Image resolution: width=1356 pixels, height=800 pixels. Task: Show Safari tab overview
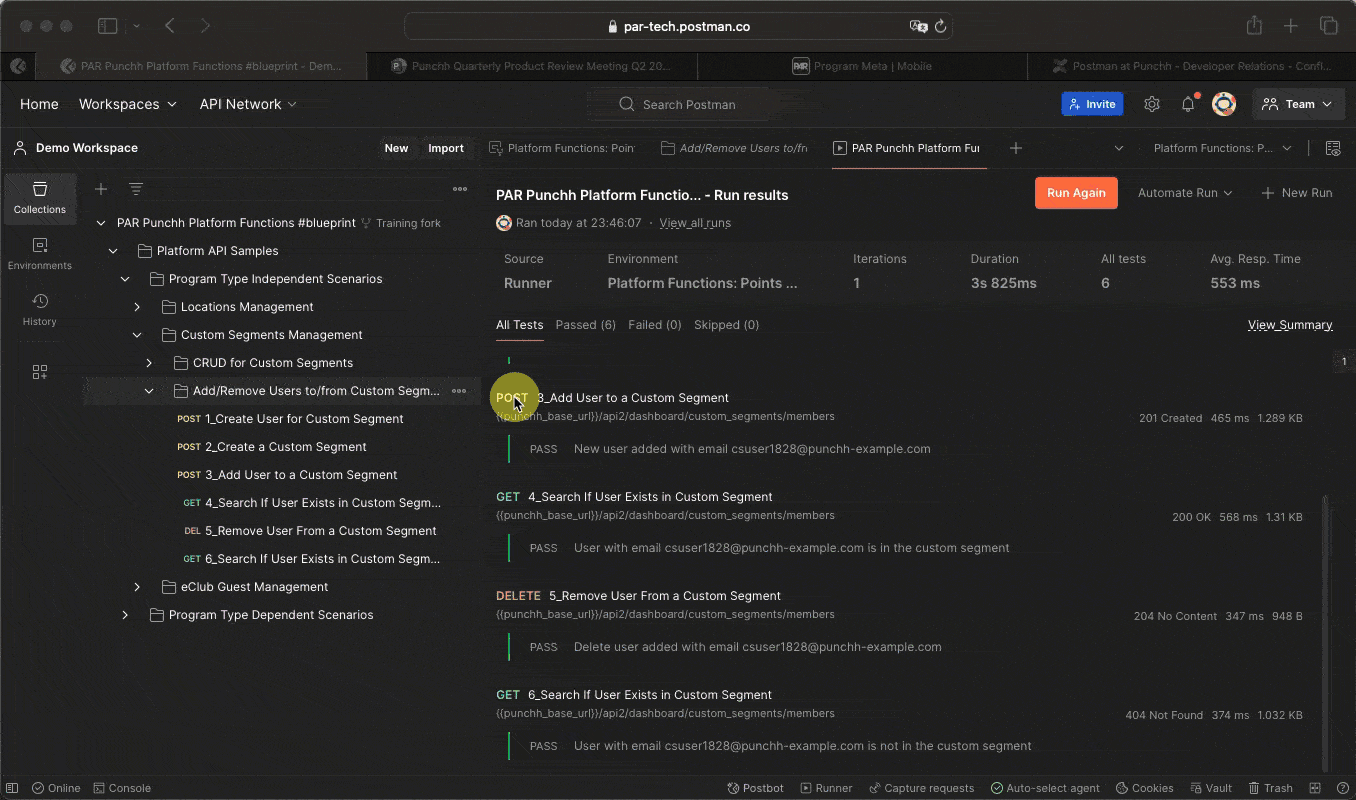[1329, 26]
